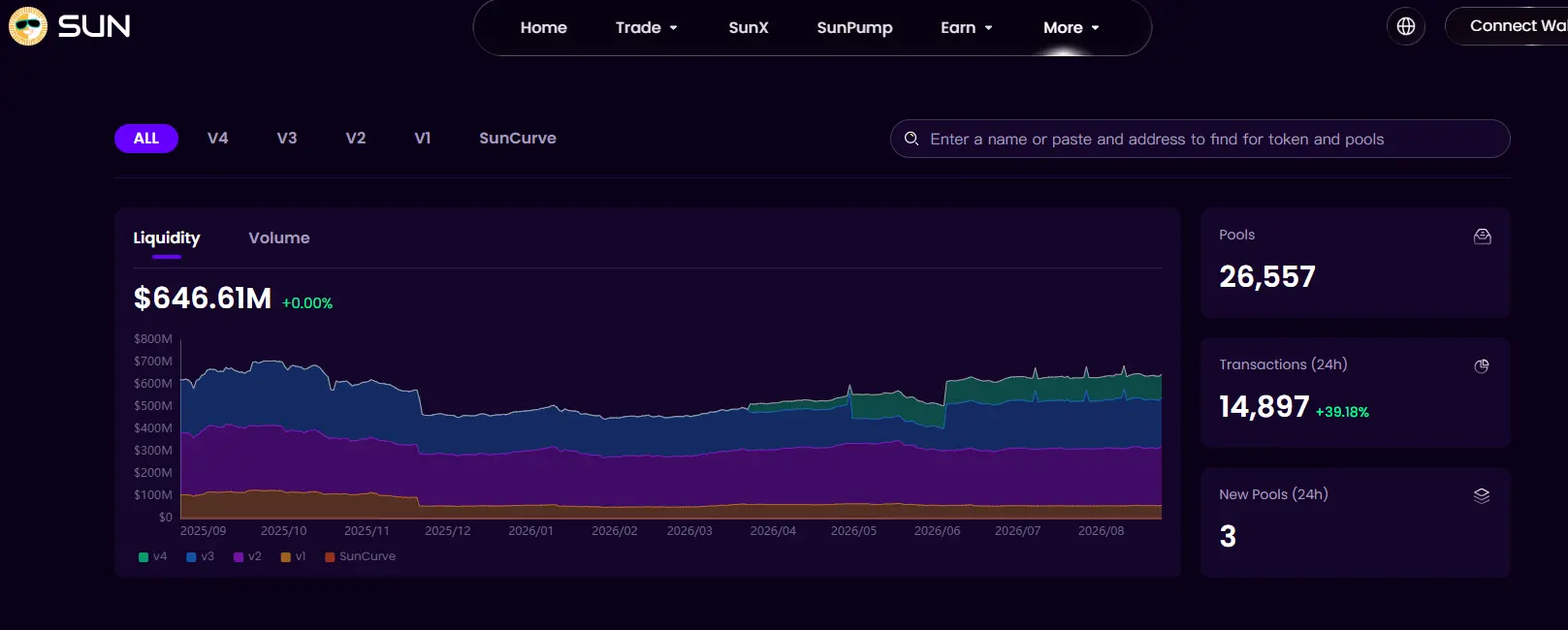Open SunPump from the navigation bar

tap(854, 27)
